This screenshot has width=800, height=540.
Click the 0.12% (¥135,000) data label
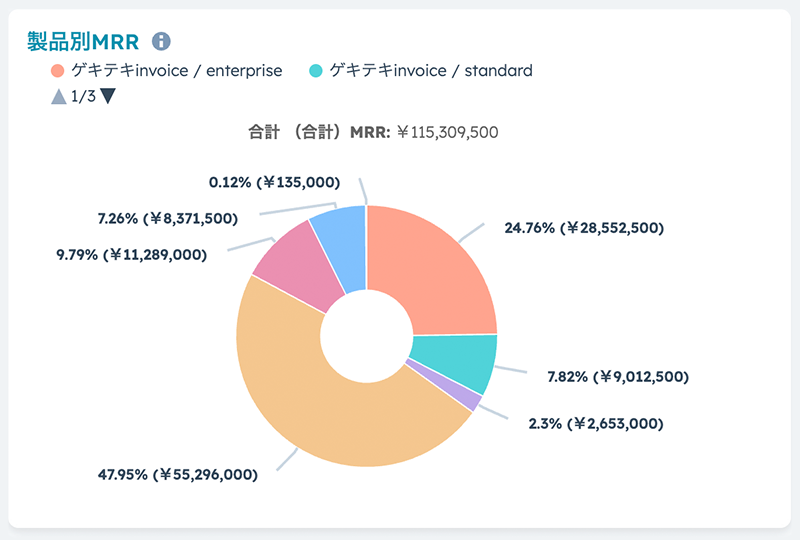pyautogui.click(x=273, y=182)
